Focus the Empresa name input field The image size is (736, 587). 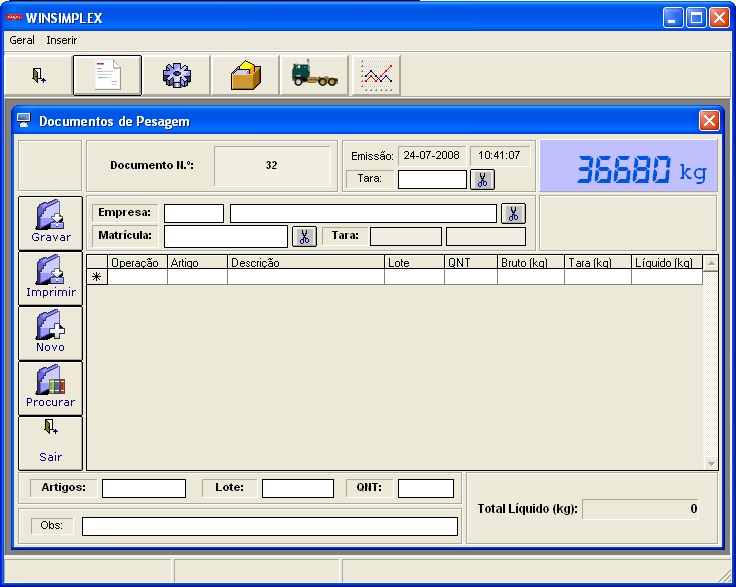tap(363, 213)
